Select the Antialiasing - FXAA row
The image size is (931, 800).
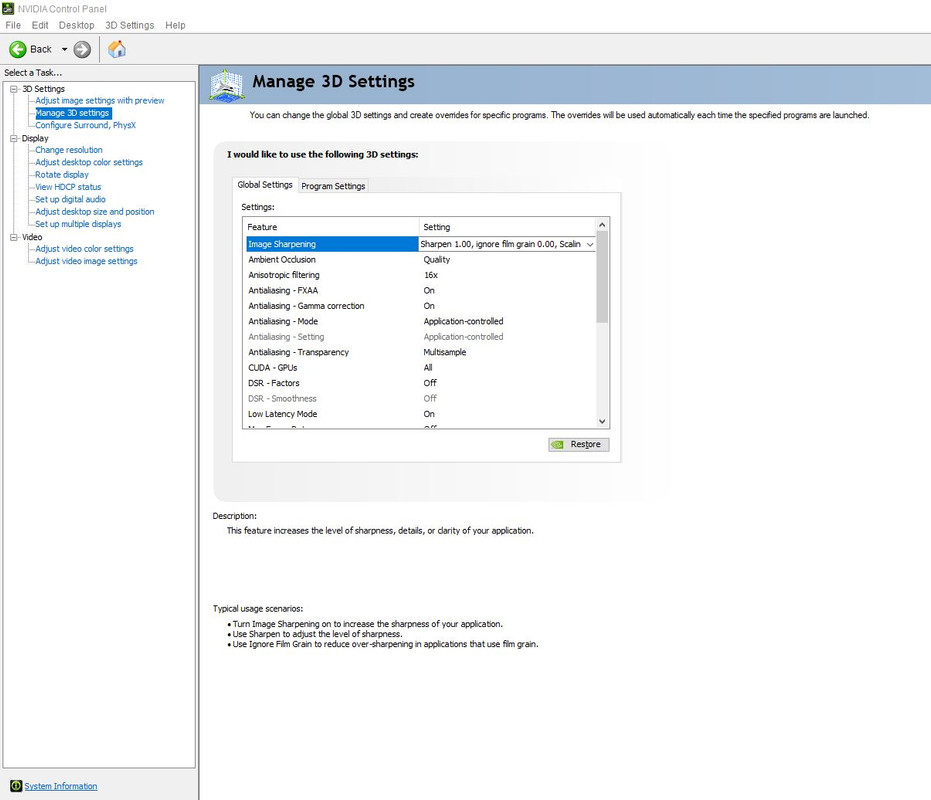(x=421, y=290)
